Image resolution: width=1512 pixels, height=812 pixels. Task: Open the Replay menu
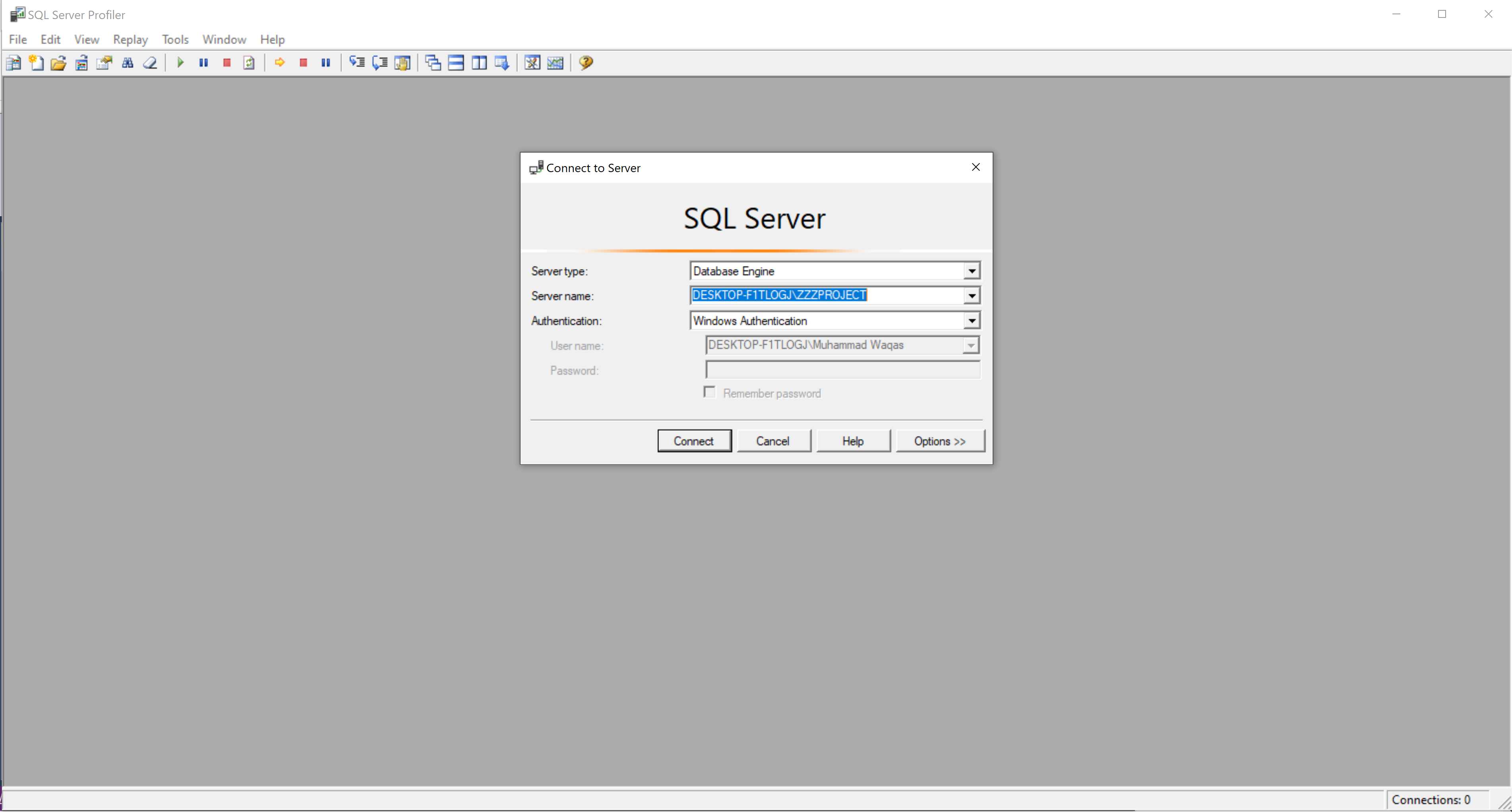tap(130, 39)
